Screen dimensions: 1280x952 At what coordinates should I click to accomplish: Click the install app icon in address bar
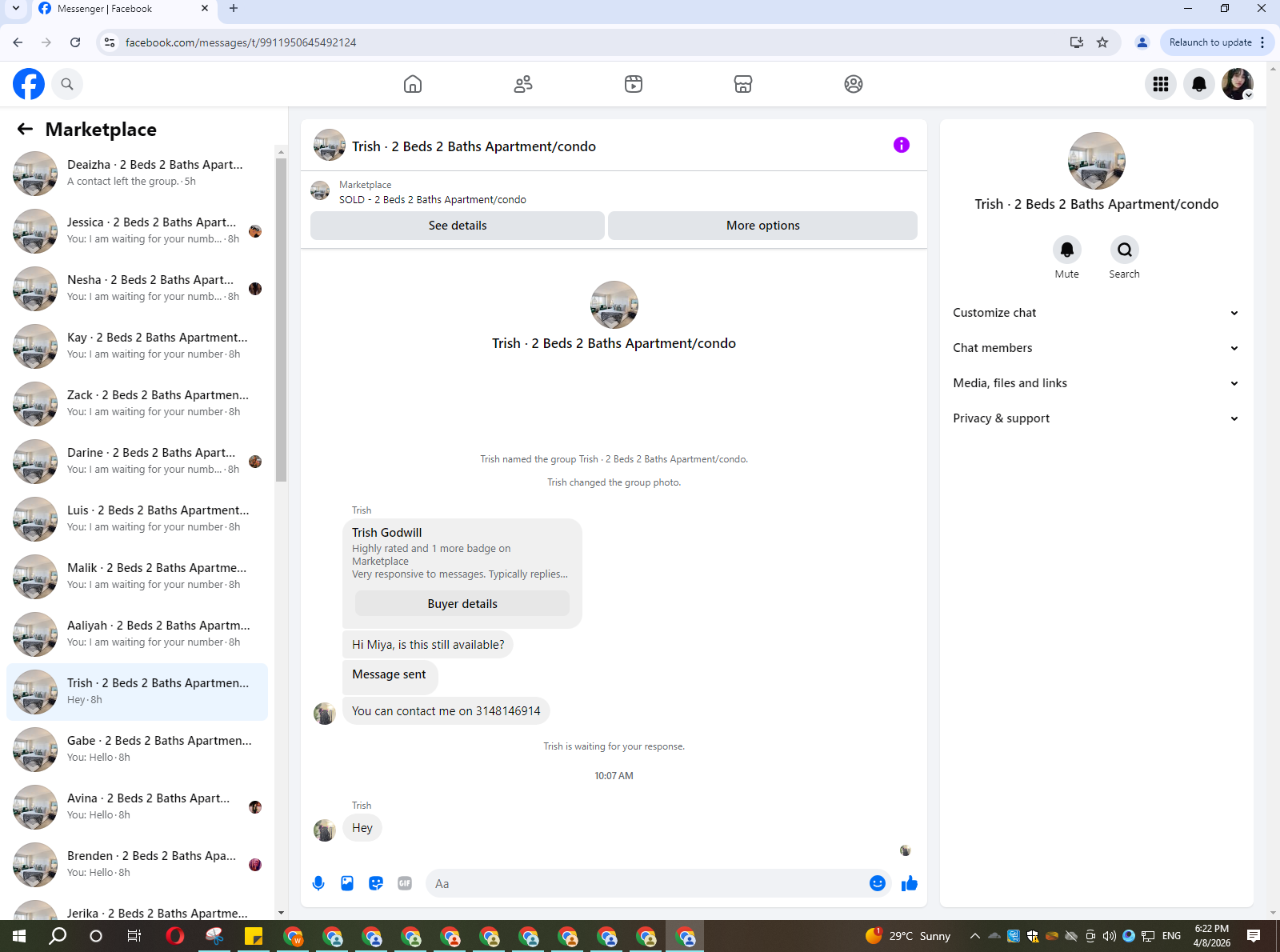coord(1077,42)
